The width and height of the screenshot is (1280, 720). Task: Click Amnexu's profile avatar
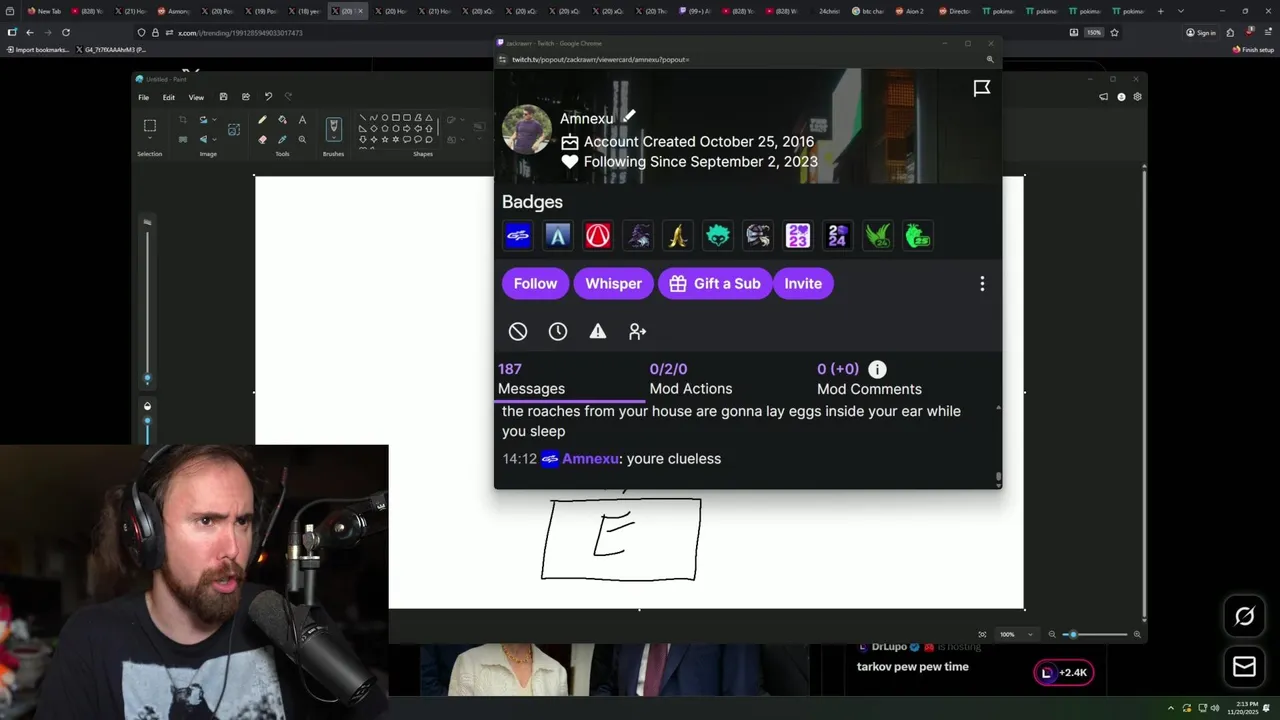527,129
